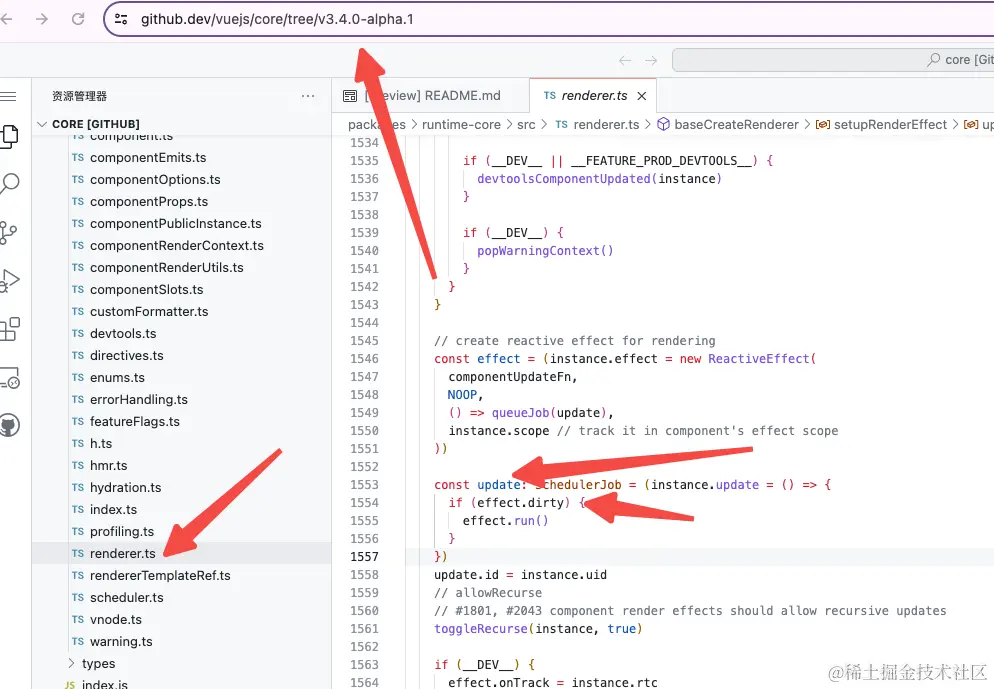994x689 pixels.
Task: Open componentSlots.ts file
Action: tap(146, 290)
